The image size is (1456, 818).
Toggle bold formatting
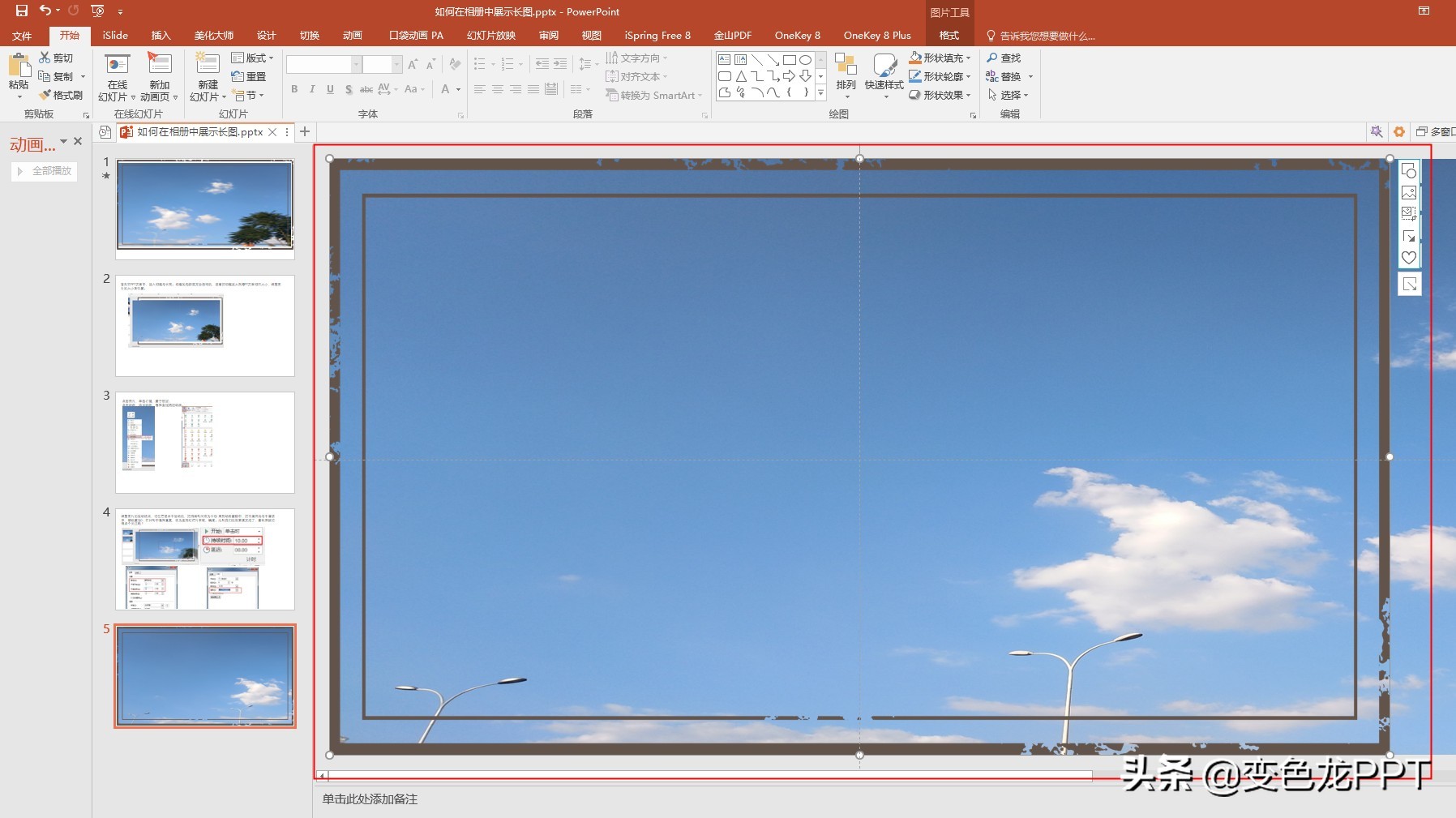coord(294,89)
